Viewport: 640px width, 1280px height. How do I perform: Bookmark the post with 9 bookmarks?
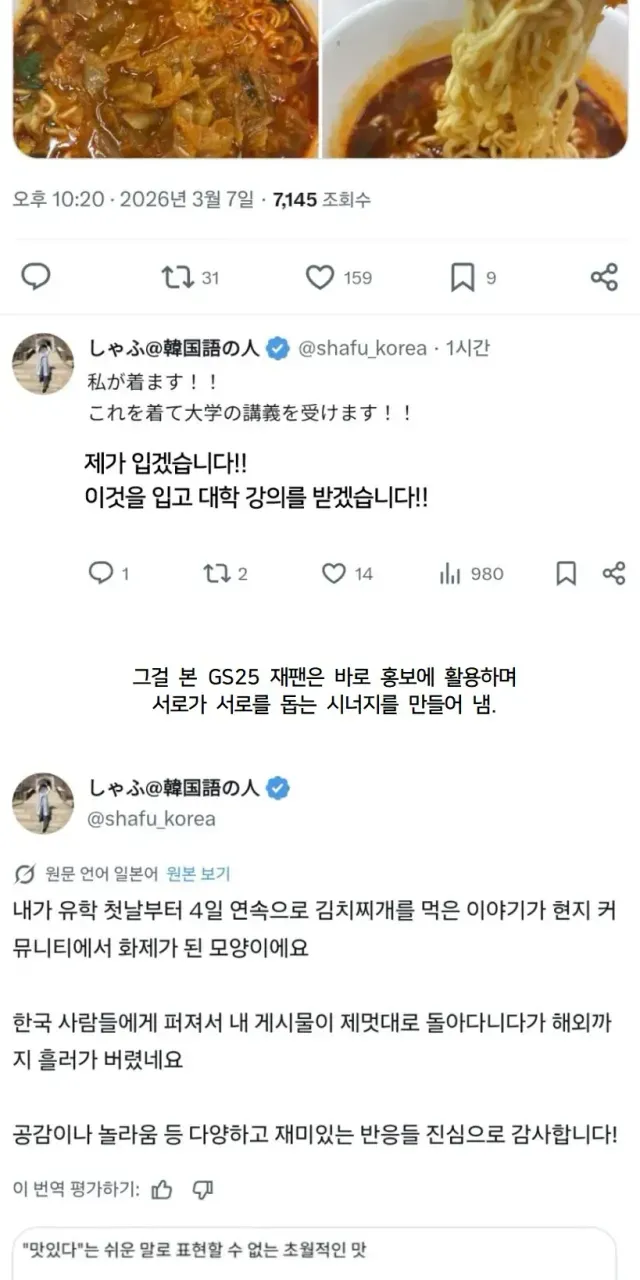click(x=473, y=277)
